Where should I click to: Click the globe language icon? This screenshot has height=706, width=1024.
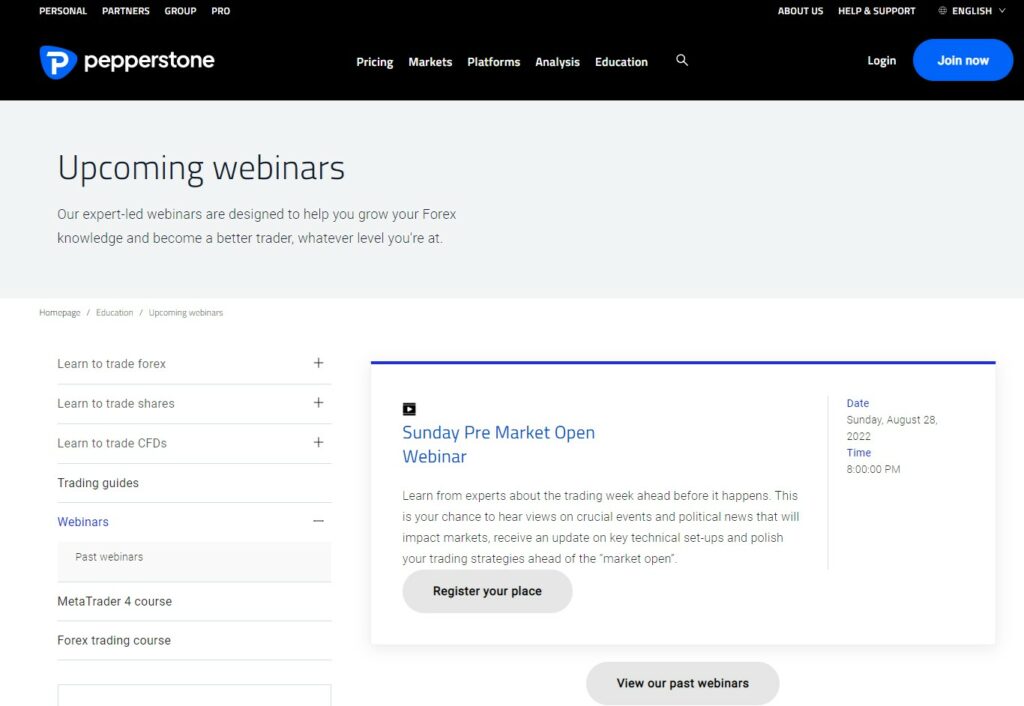[942, 11]
